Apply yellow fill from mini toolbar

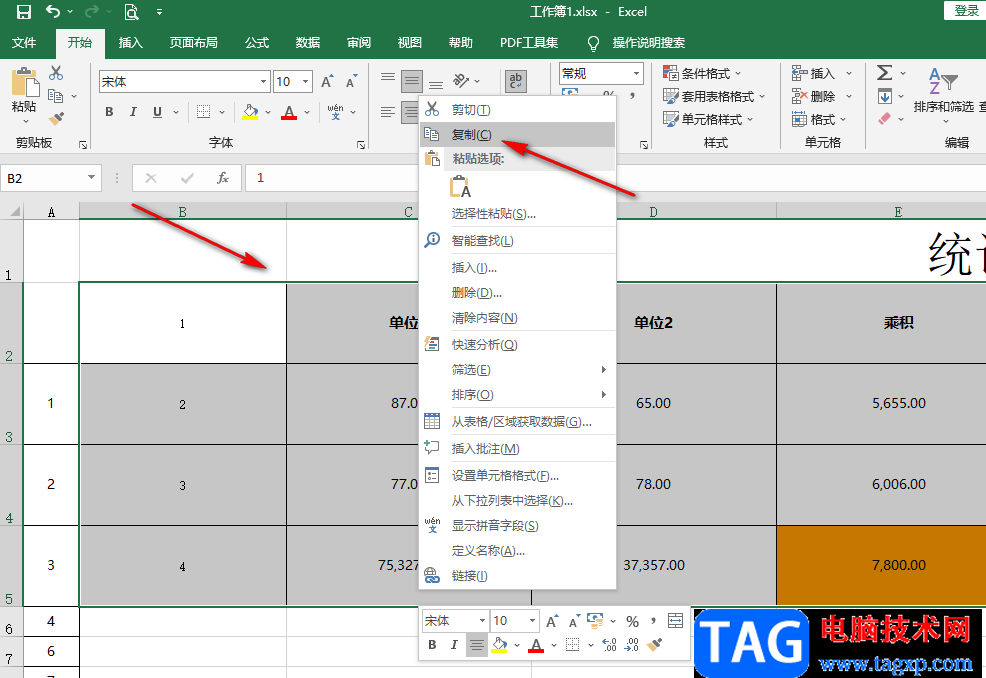[499, 645]
